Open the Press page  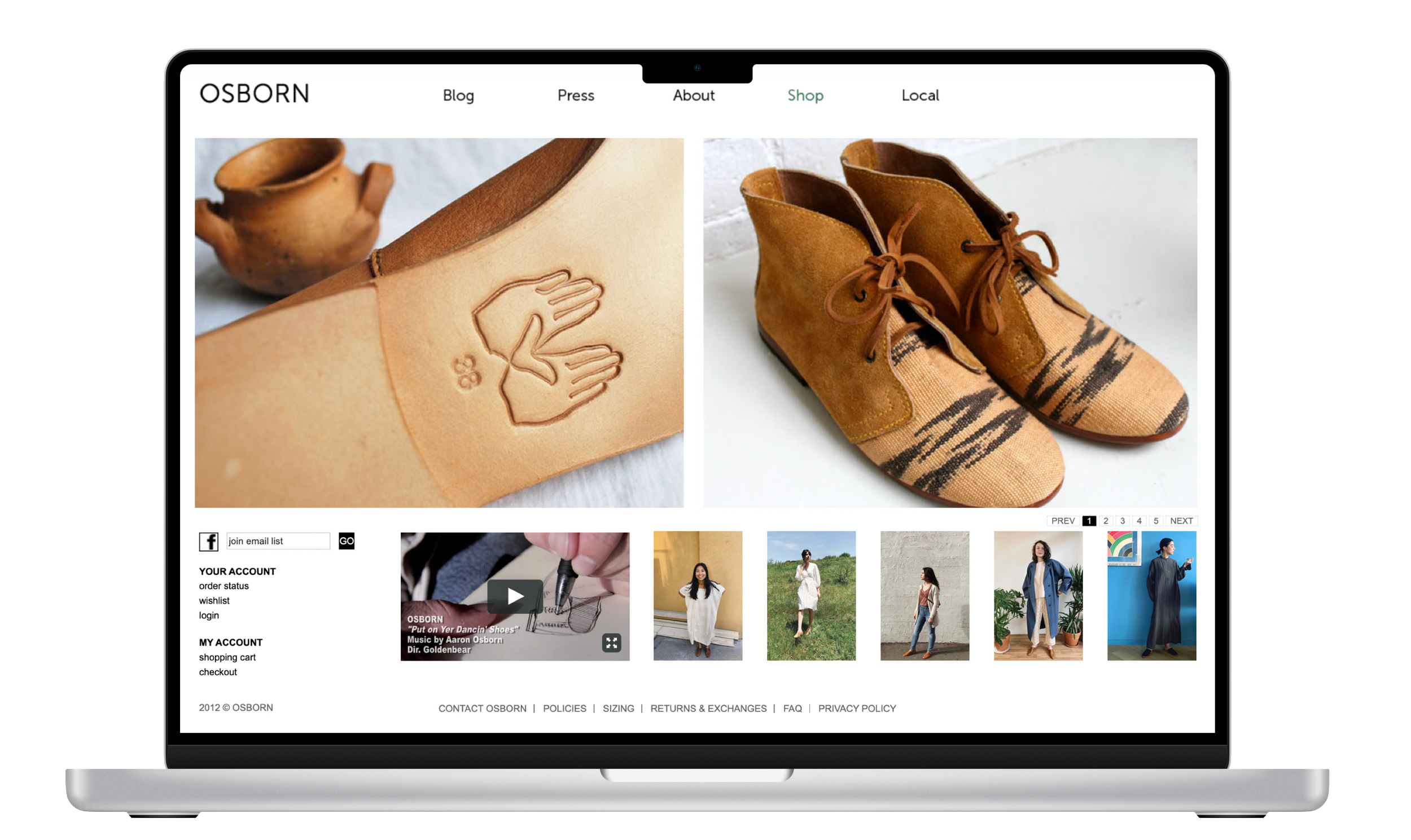point(575,95)
